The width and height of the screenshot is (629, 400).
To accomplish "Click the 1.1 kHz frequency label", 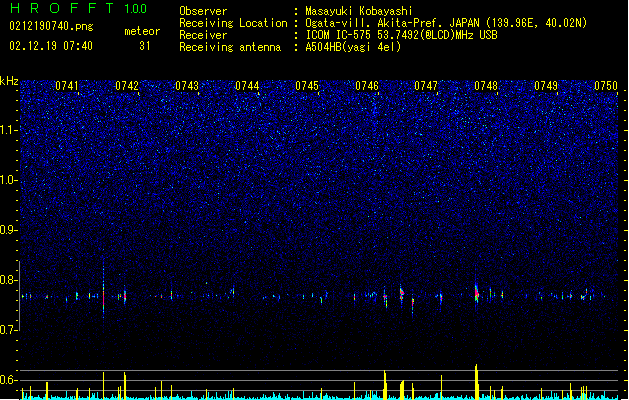I will pyautogui.click(x=9, y=130).
